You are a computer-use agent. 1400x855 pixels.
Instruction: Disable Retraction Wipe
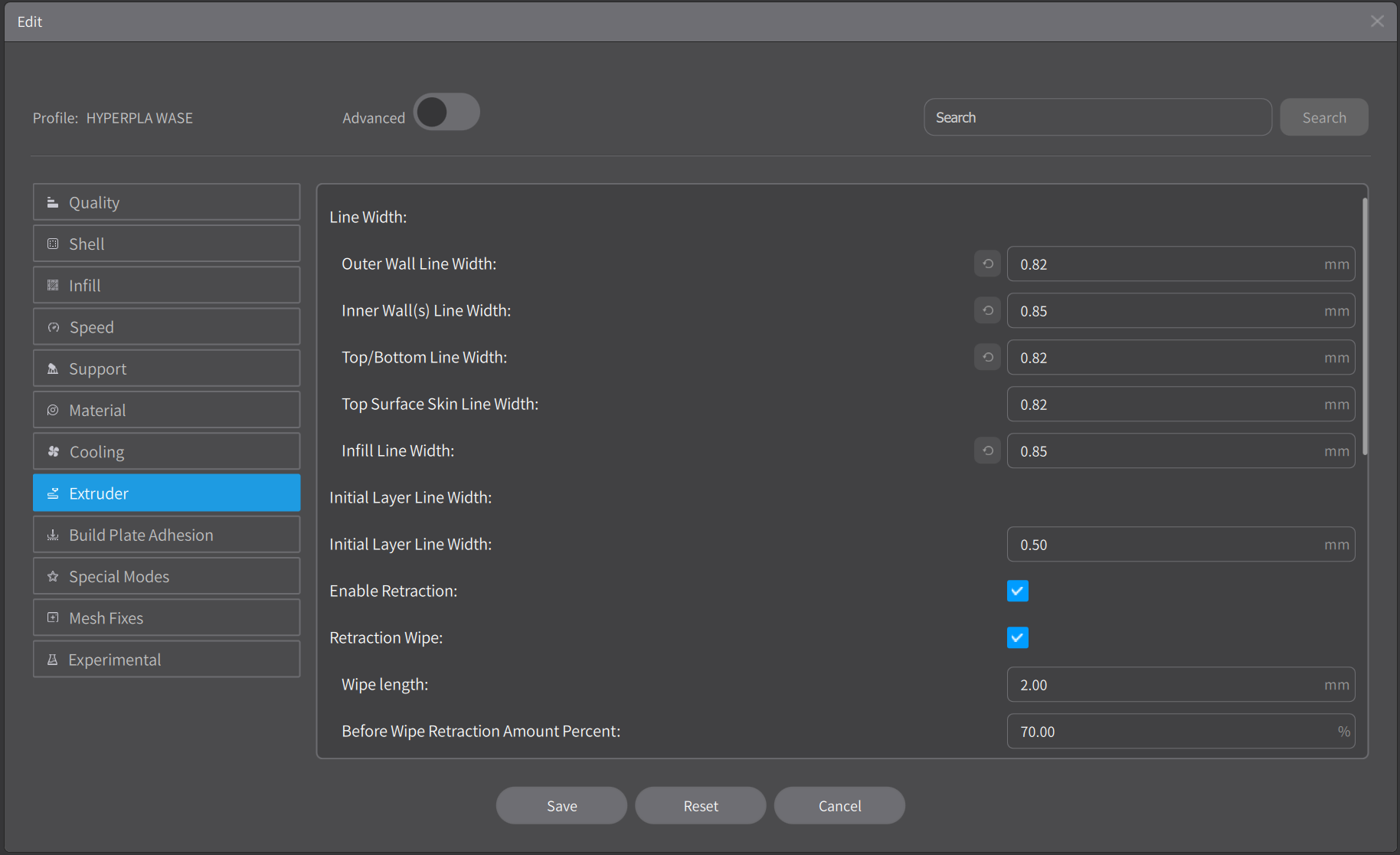(1017, 637)
